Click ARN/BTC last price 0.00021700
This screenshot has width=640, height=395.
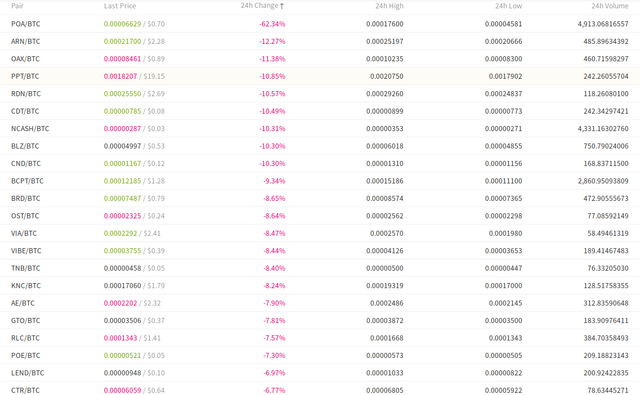point(122,42)
